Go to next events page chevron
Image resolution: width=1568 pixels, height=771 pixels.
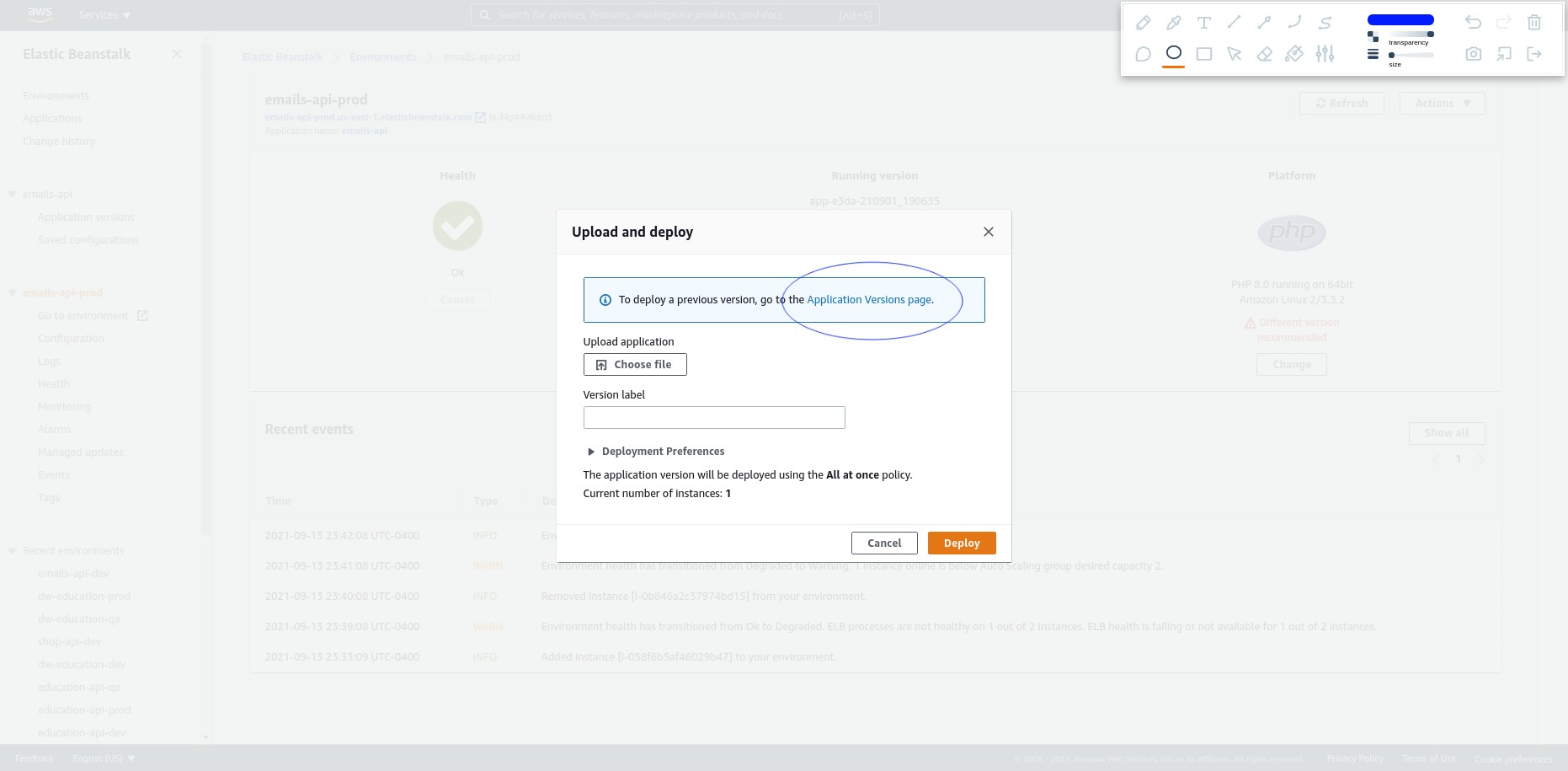[x=1480, y=459]
